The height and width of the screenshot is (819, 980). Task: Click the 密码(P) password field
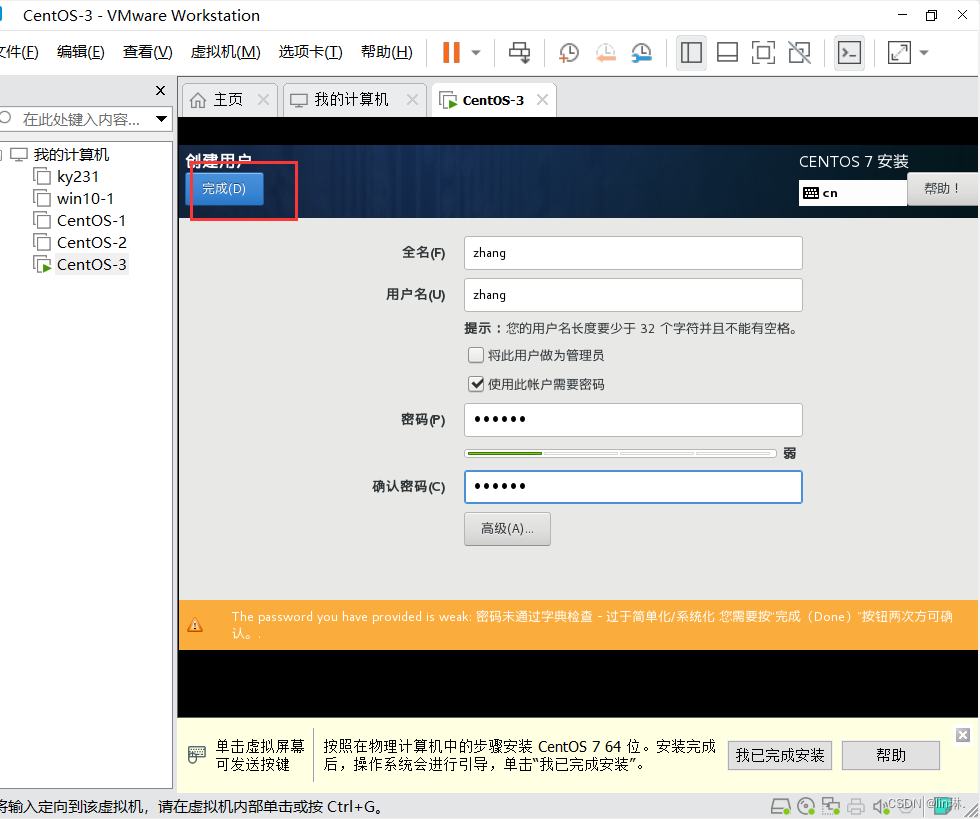click(x=633, y=420)
